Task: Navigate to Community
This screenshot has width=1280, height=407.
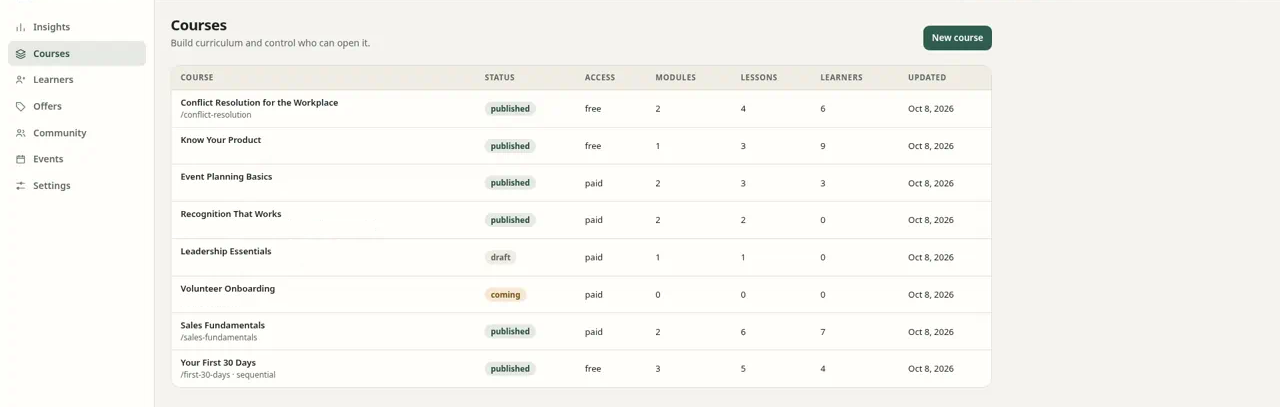Action: [77, 133]
